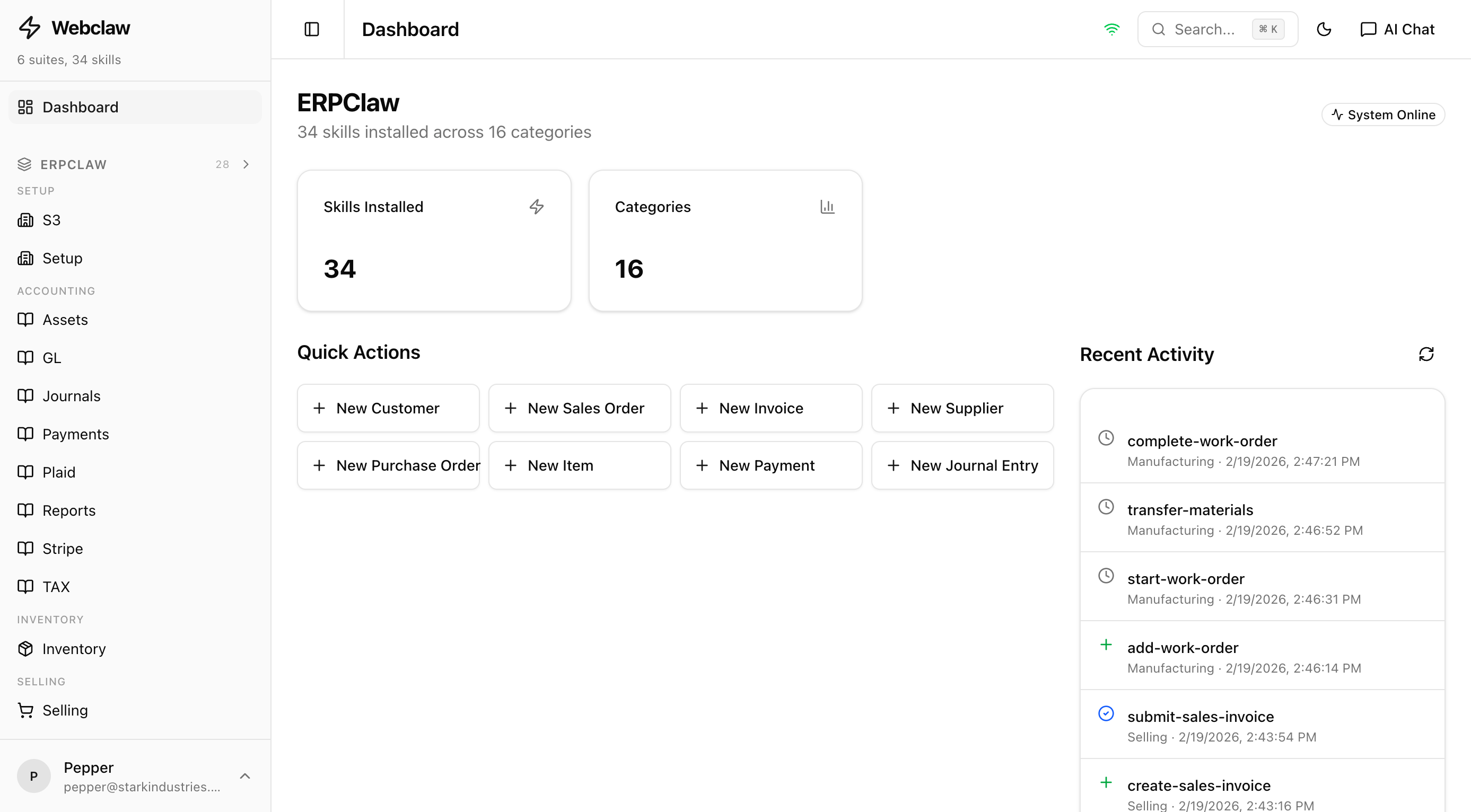Click the Plaid book icon
Image resolution: width=1471 pixels, height=812 pixels.
tap(25, 472)
